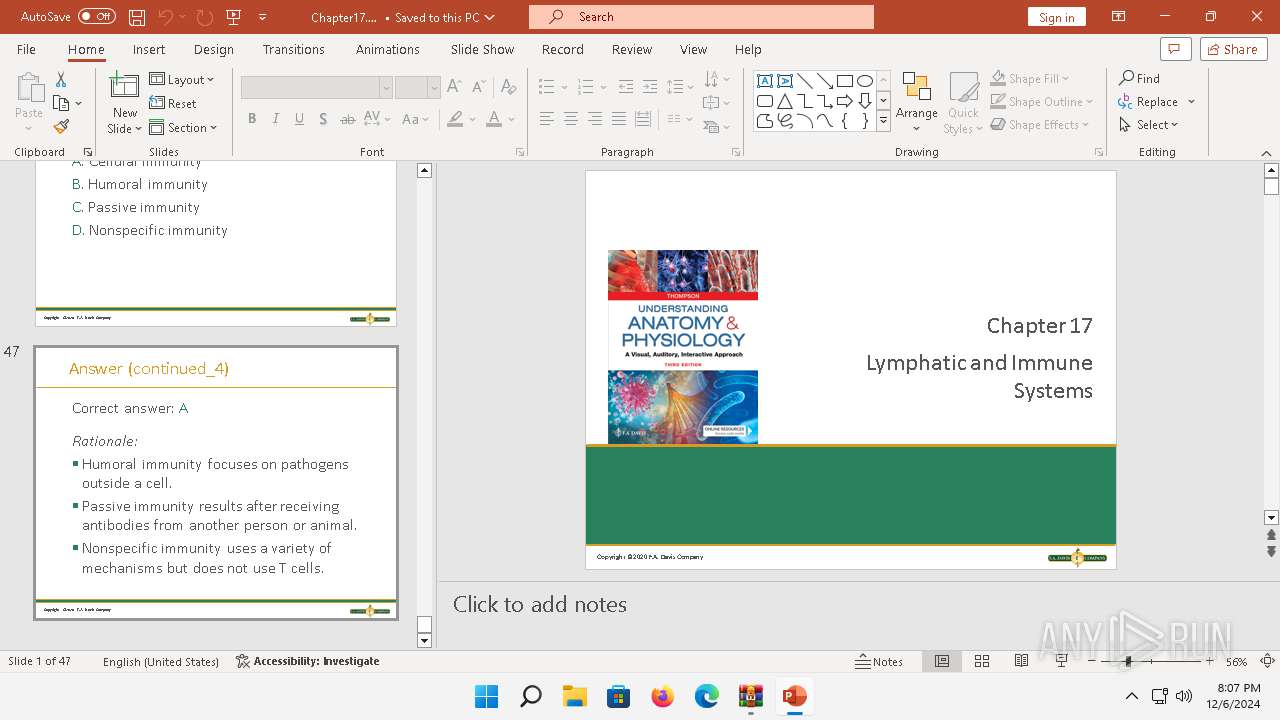The width and height of the screenshot is (1280, 720).
Task: Toggle the AutoSave switch
Action: (x=97, y=17)
